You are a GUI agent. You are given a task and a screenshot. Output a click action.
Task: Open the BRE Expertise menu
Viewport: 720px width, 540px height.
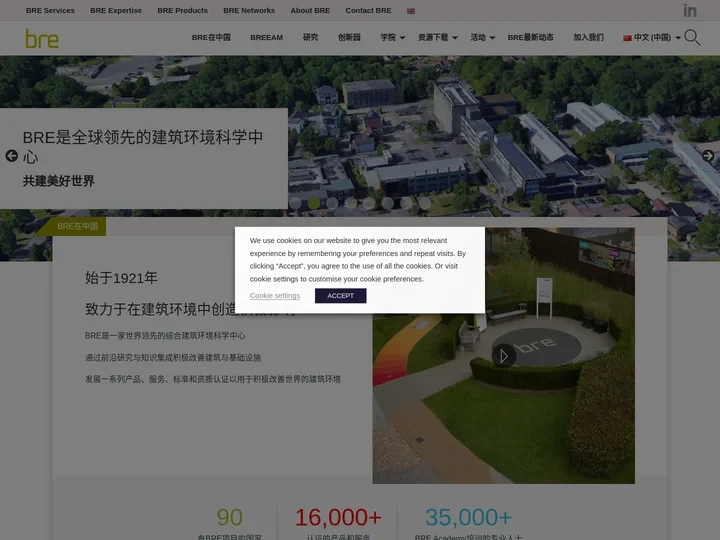[116, 11]
